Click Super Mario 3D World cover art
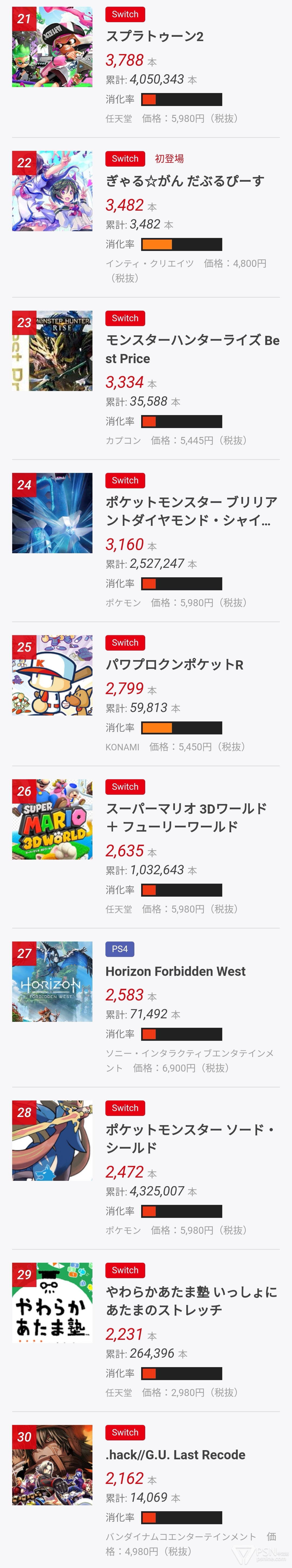This screenshot has width=292, height=1568. (x=52, y=819)
